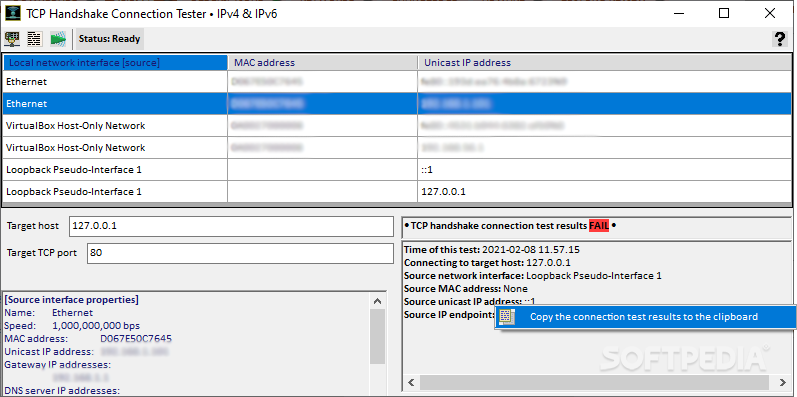The width and height of the screenshot is (797, 397).
Task: Sort by Local network interface [source] header
Action: tap(115, 63)
